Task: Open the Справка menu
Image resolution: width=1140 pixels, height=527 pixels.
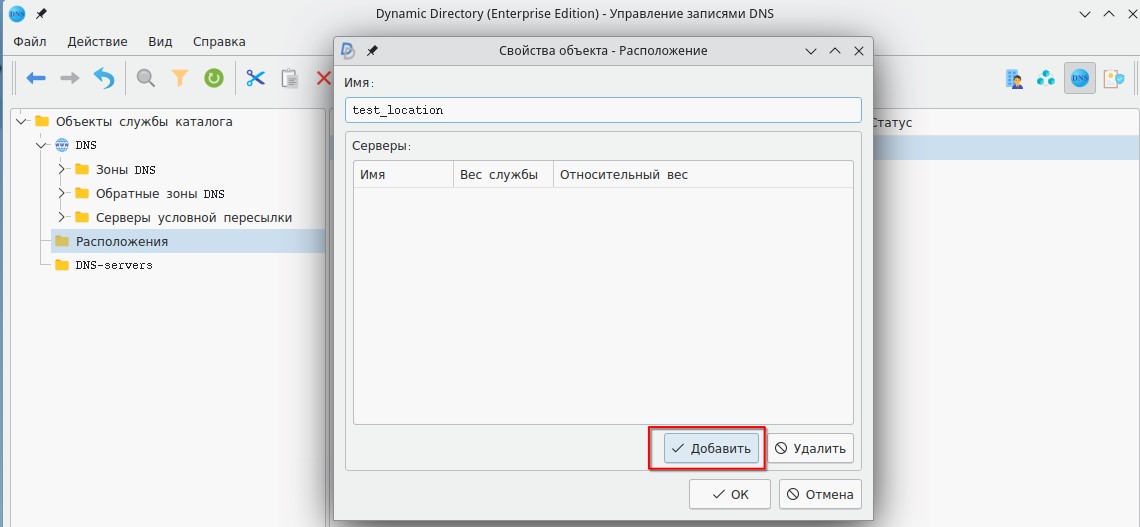Action: click(x=218, y=42)
